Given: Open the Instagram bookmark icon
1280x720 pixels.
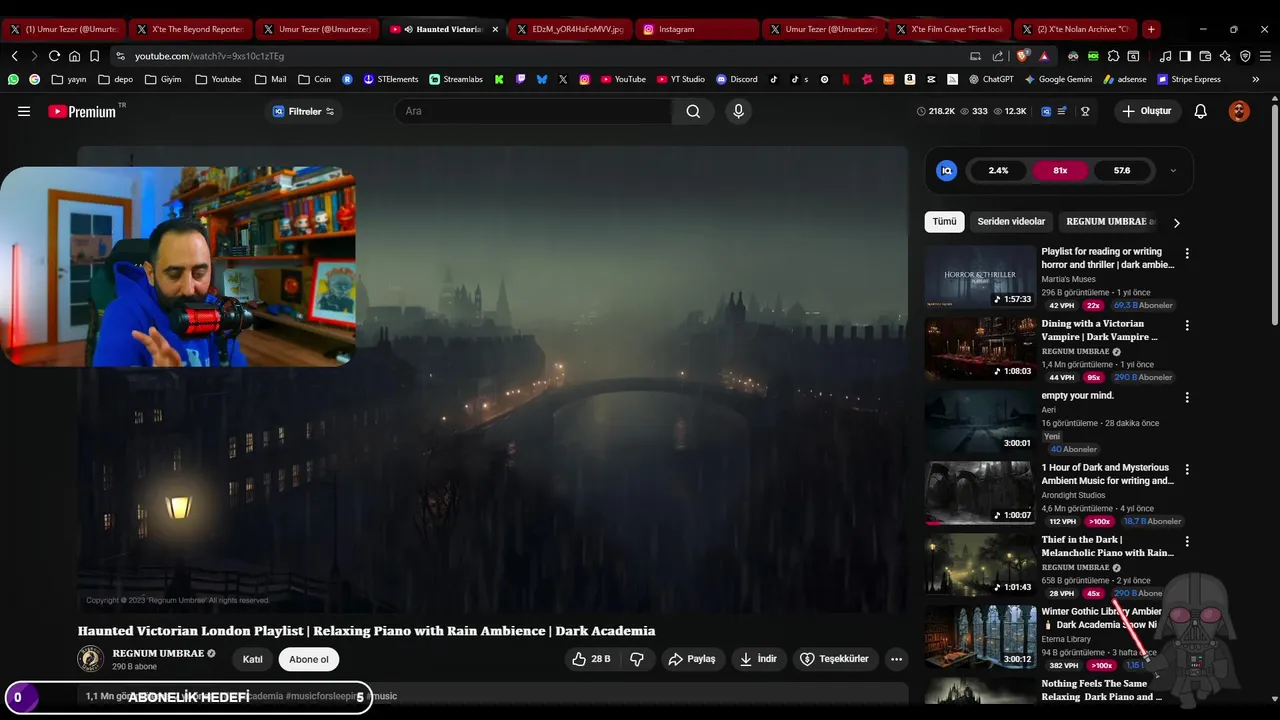Looking at the screenshot, I should click(585, 79).
